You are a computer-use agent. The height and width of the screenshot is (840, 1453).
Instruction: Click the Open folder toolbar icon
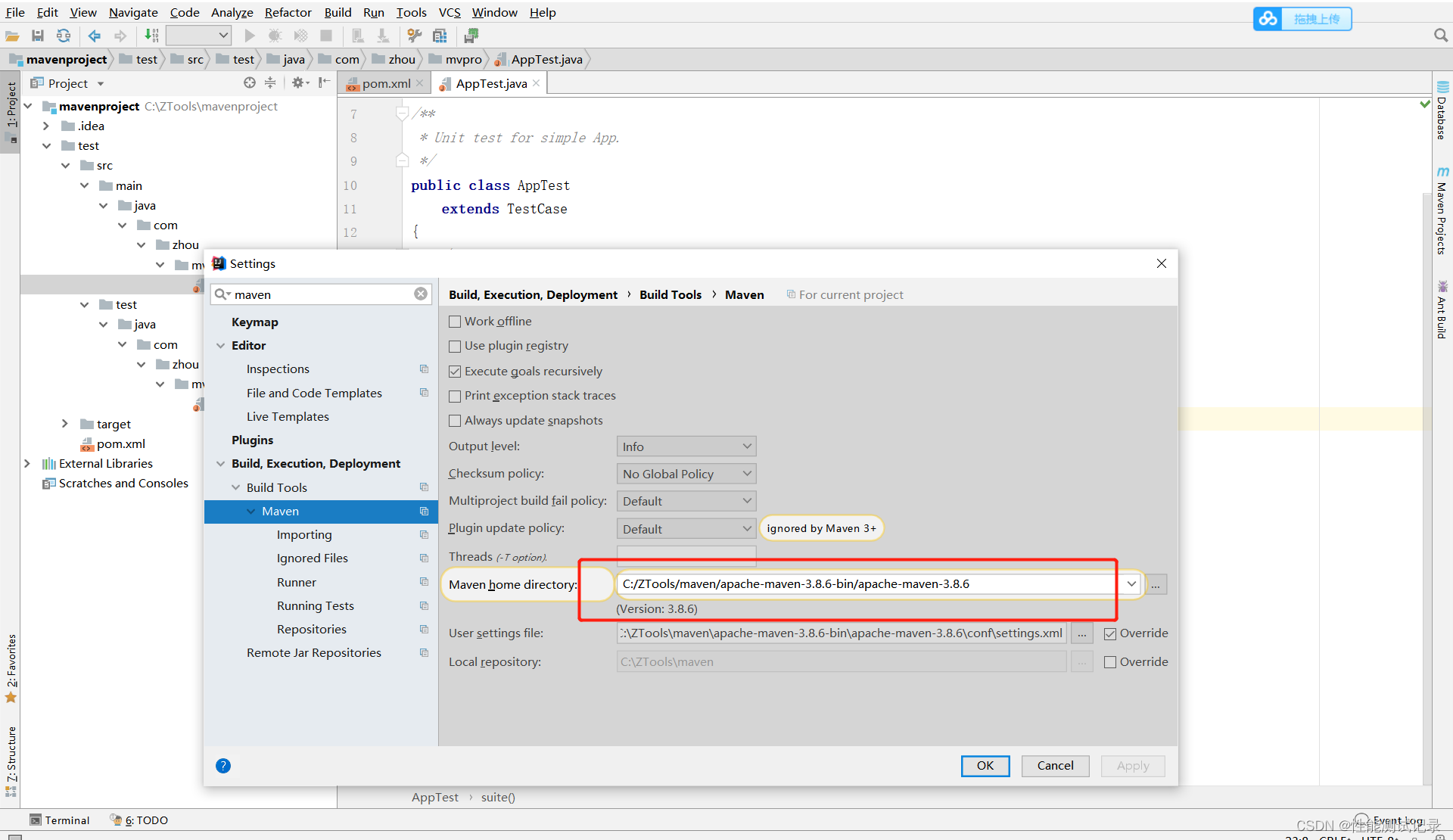12,36
